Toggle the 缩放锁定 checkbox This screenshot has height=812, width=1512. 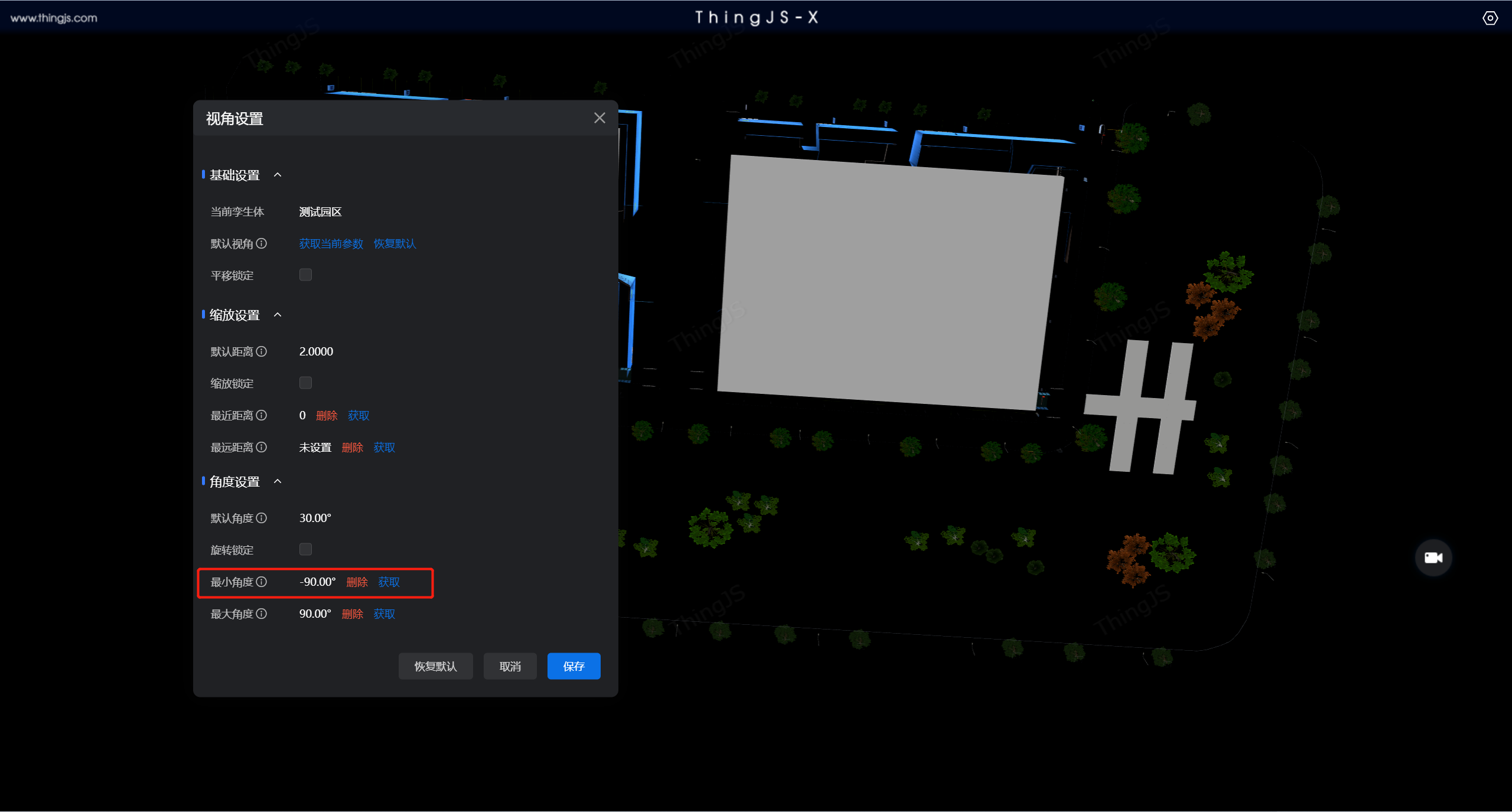[306, 382]
